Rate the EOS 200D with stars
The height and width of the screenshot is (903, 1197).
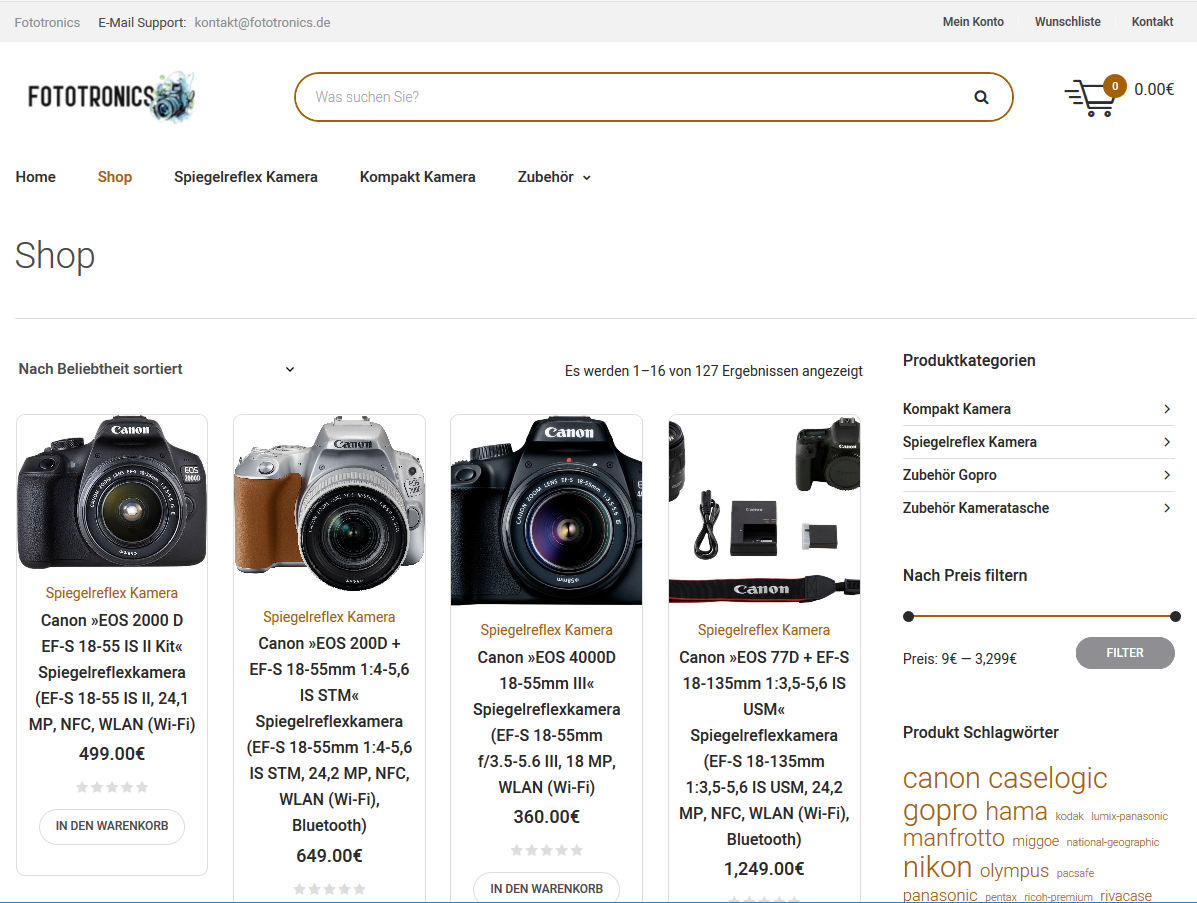click(329, 889)
